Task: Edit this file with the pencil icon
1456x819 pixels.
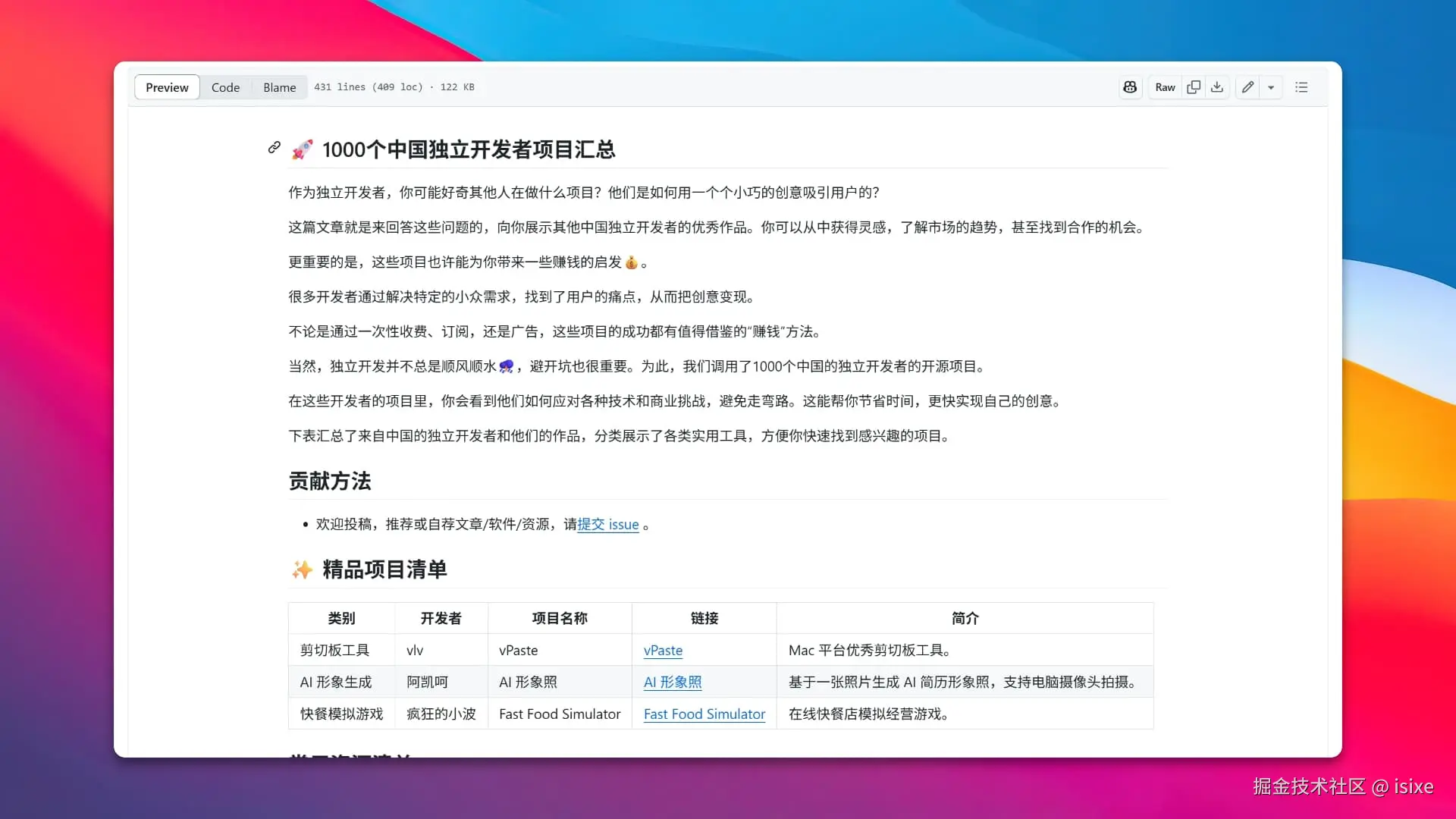Action: 1247,87
